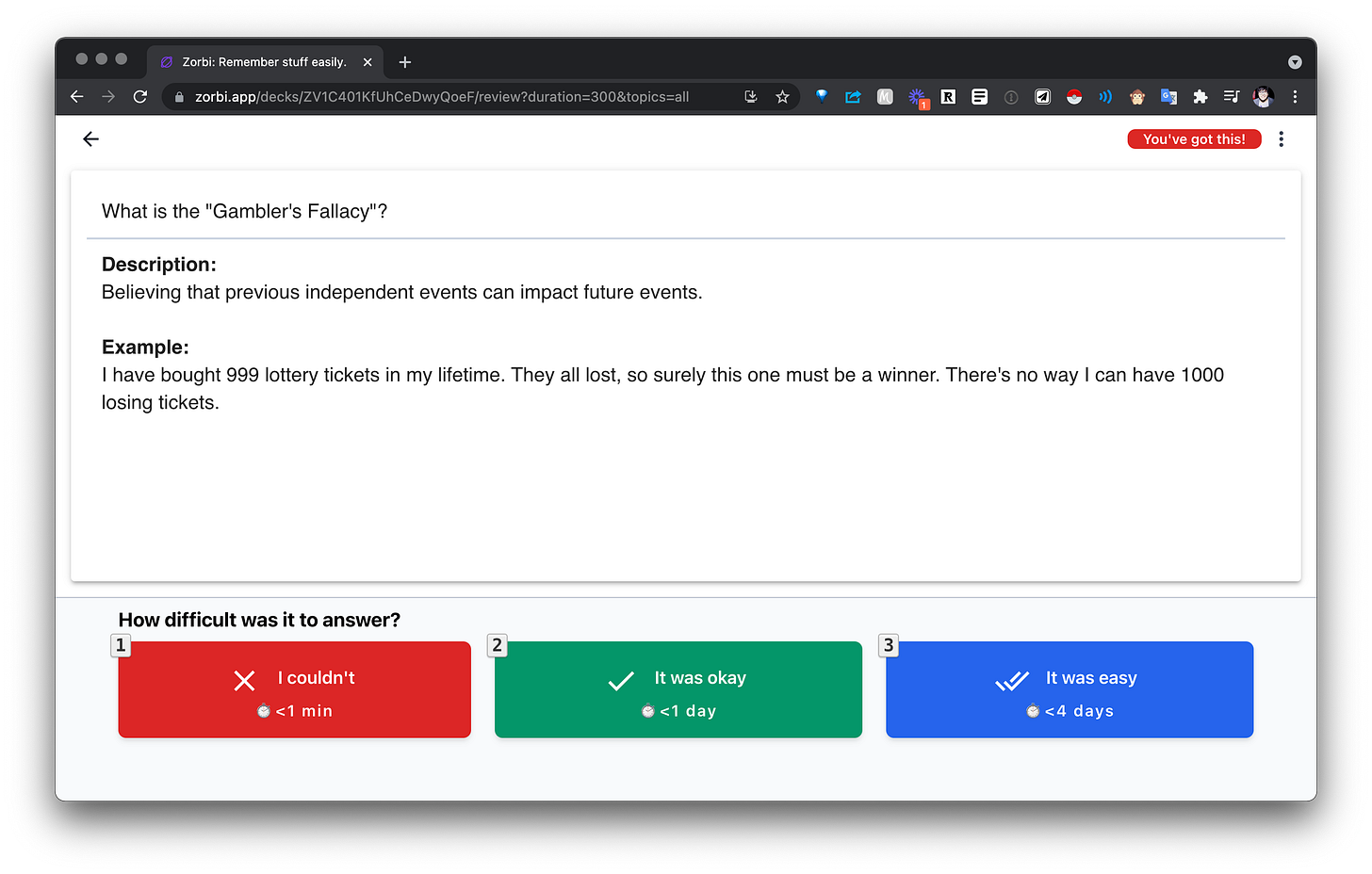Open the Pokeball extension
This screenshot has width=1372, height=874.
point(1074,97)
